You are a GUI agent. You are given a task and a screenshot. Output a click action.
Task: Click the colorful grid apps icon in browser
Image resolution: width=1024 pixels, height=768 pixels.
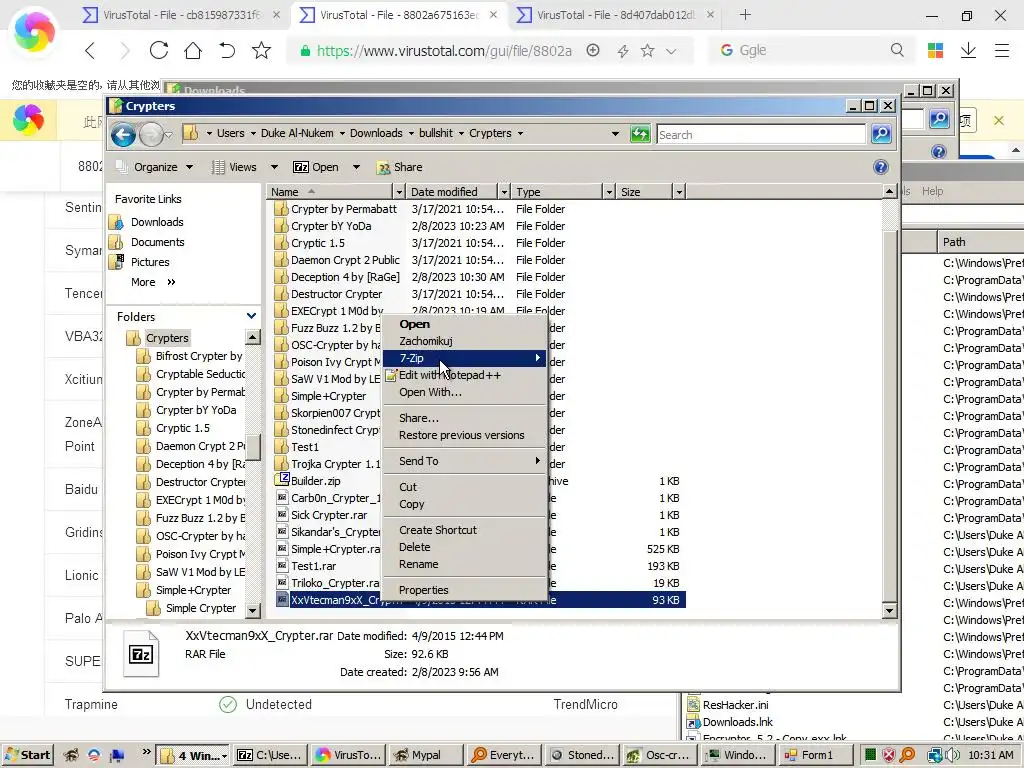click(x=935, y=50)
